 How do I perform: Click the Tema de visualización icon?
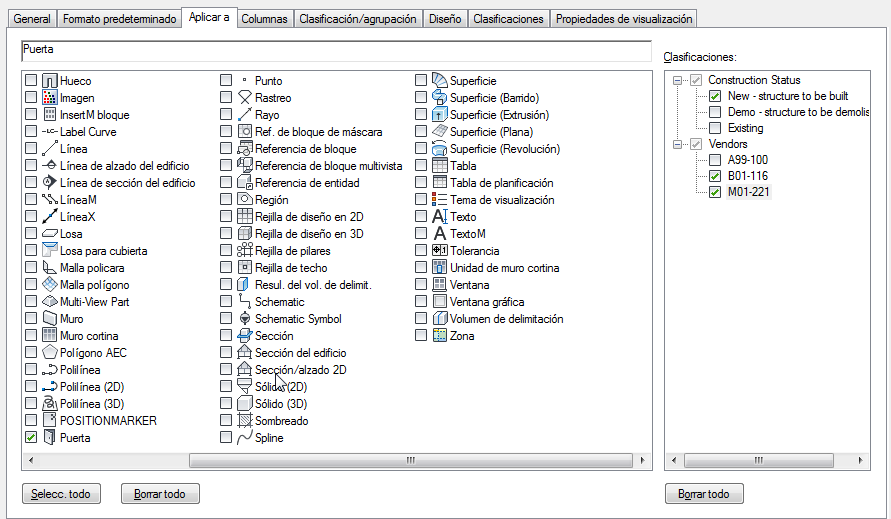click(x=440, y=200)
